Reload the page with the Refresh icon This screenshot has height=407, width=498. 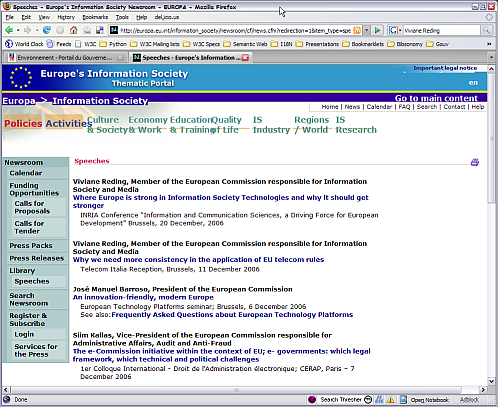coord(47,30)
